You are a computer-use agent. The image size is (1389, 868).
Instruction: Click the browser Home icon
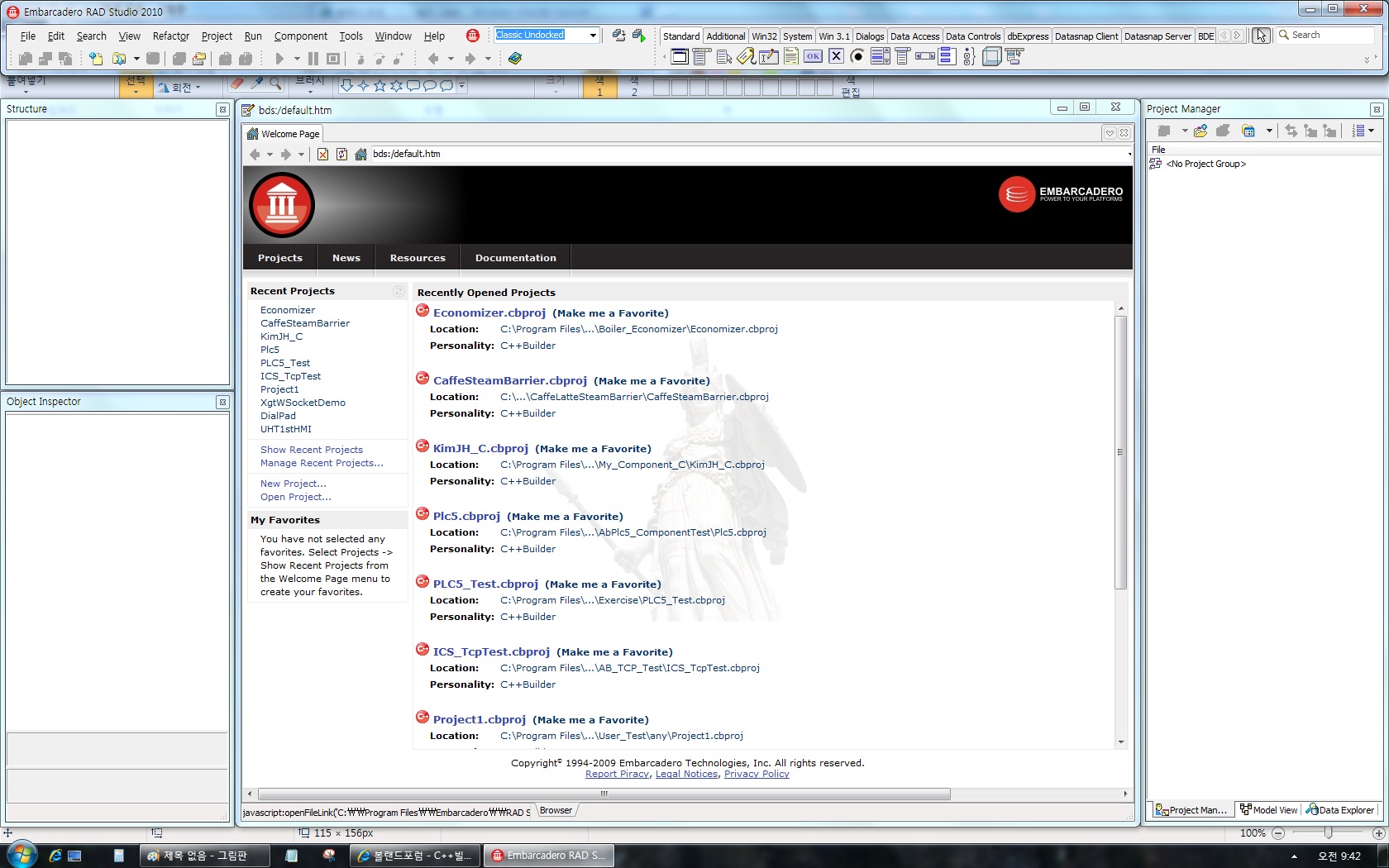point(360,155)
